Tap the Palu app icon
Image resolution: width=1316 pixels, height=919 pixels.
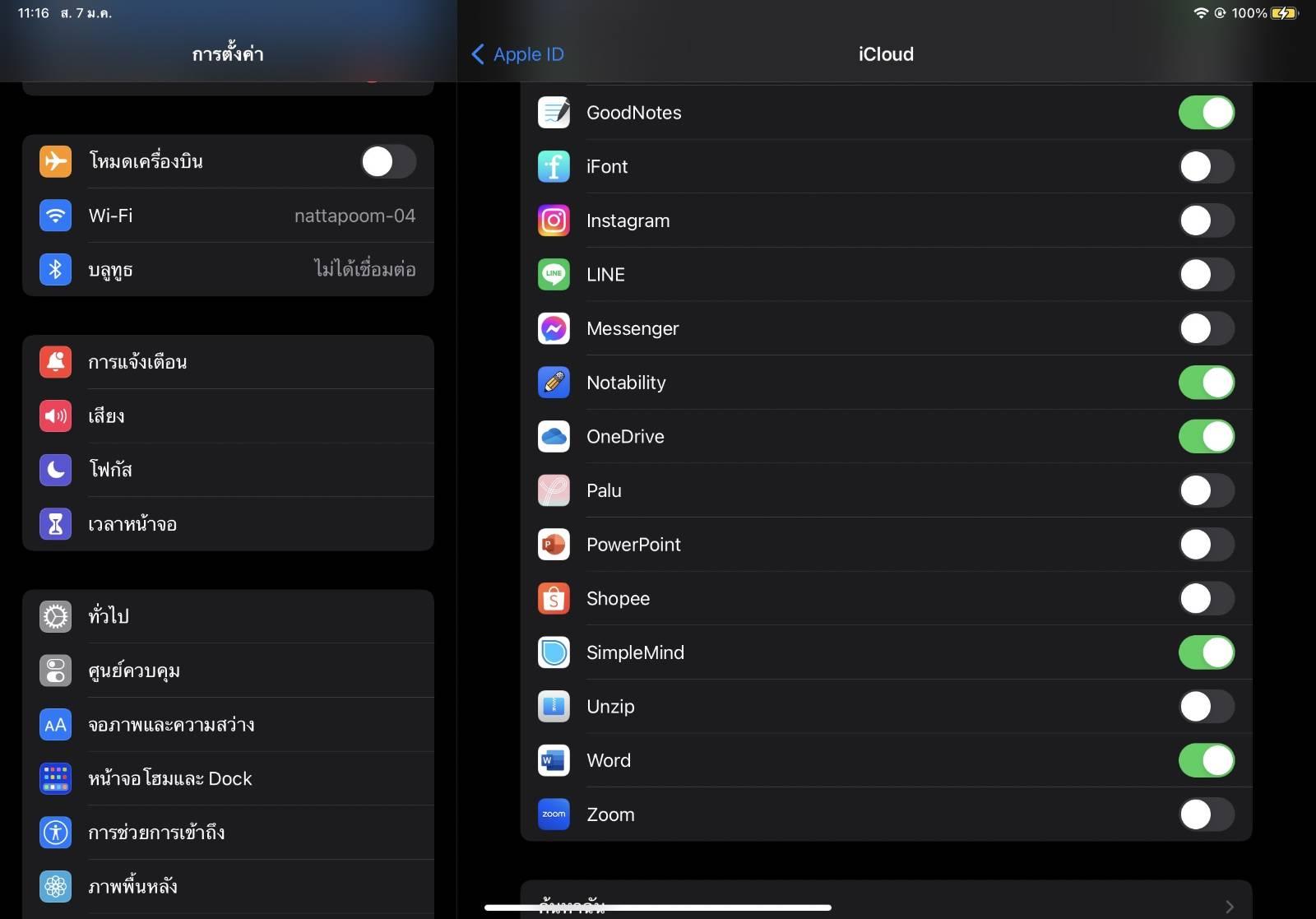tap(554, 490)
